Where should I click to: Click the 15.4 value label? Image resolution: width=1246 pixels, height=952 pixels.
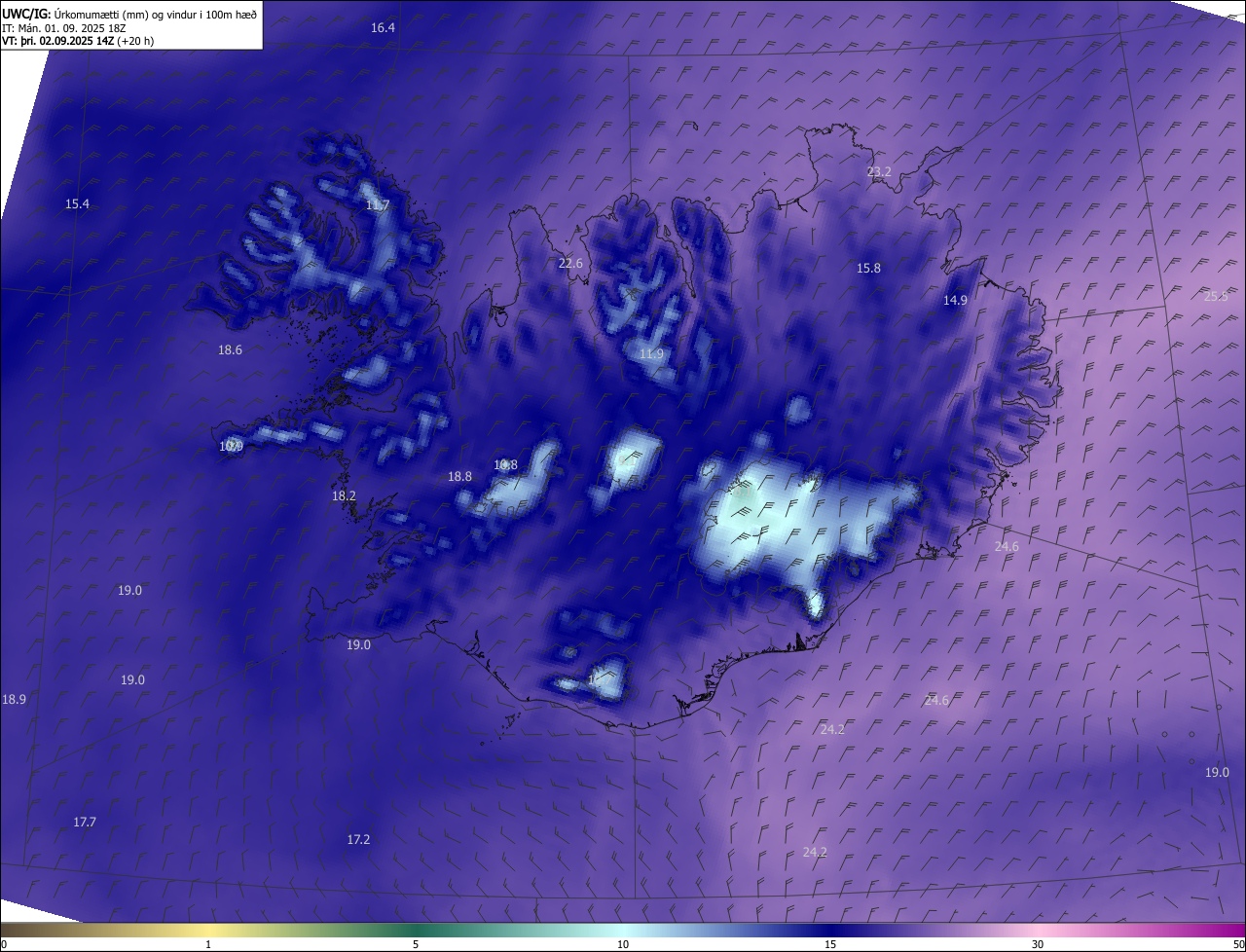click(x=77, y=204)
